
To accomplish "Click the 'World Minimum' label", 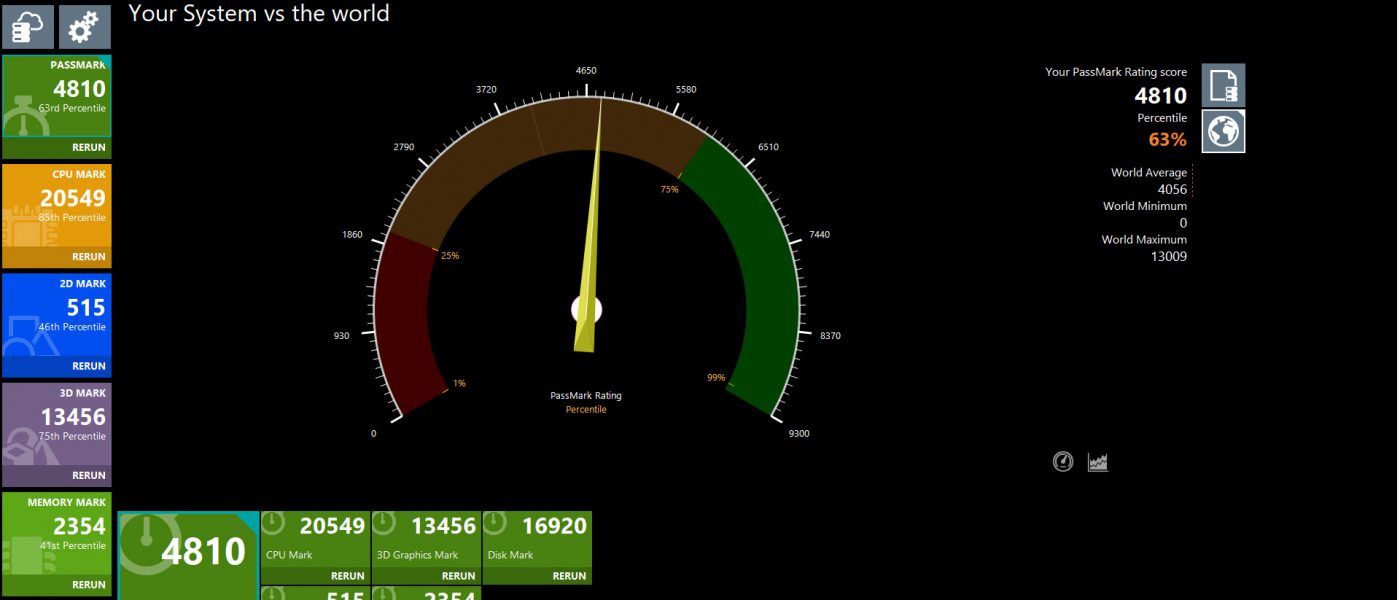I will click(1145, 206).
